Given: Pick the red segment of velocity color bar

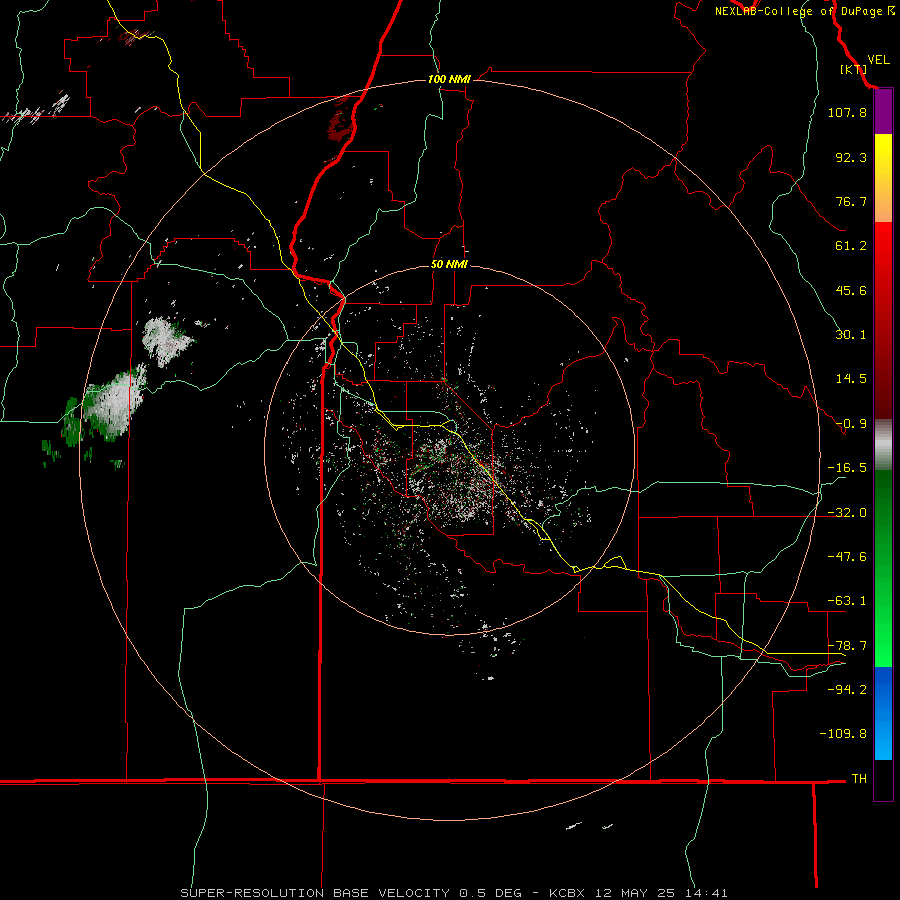Looking at the screenshot, I should [x=883, y=320].
